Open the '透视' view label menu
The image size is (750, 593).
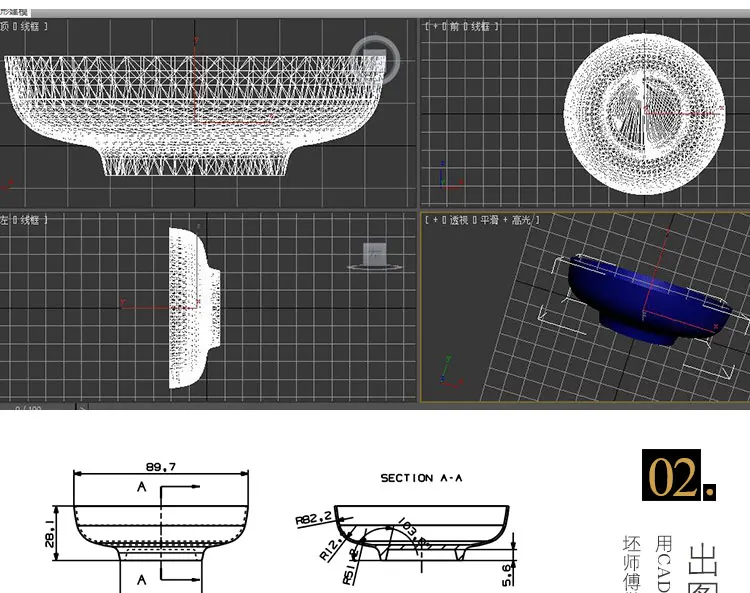pyautogui.click(x=459, y=220)
